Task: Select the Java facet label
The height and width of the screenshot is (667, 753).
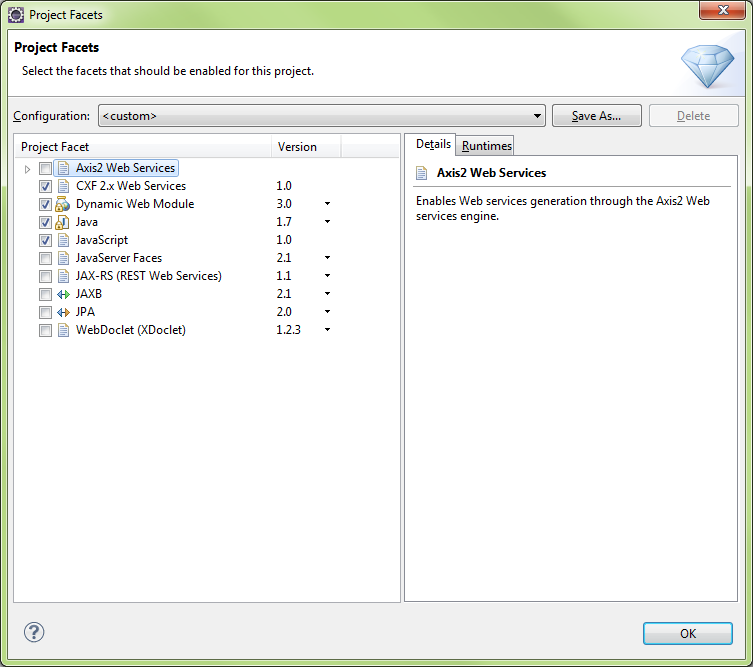Action: [87, 222]
